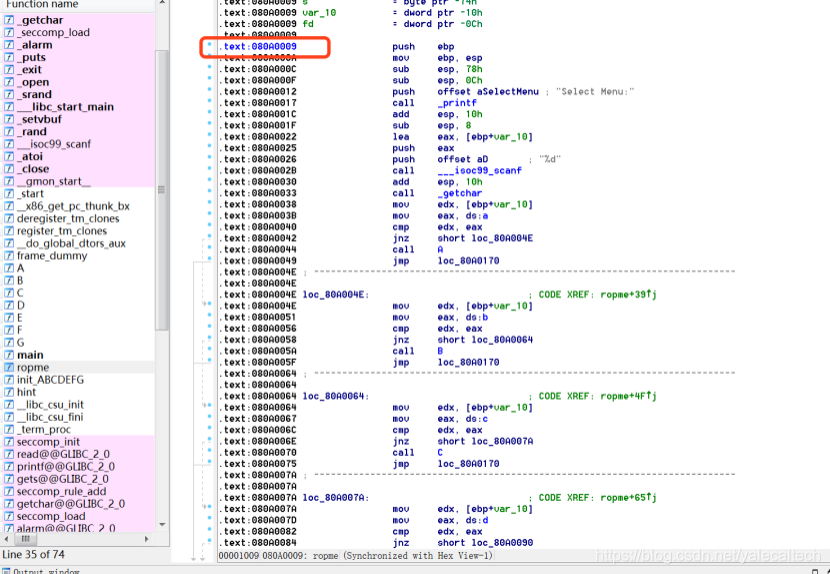Click the _close function icon

pyautogui.click(x=9, y=169)
